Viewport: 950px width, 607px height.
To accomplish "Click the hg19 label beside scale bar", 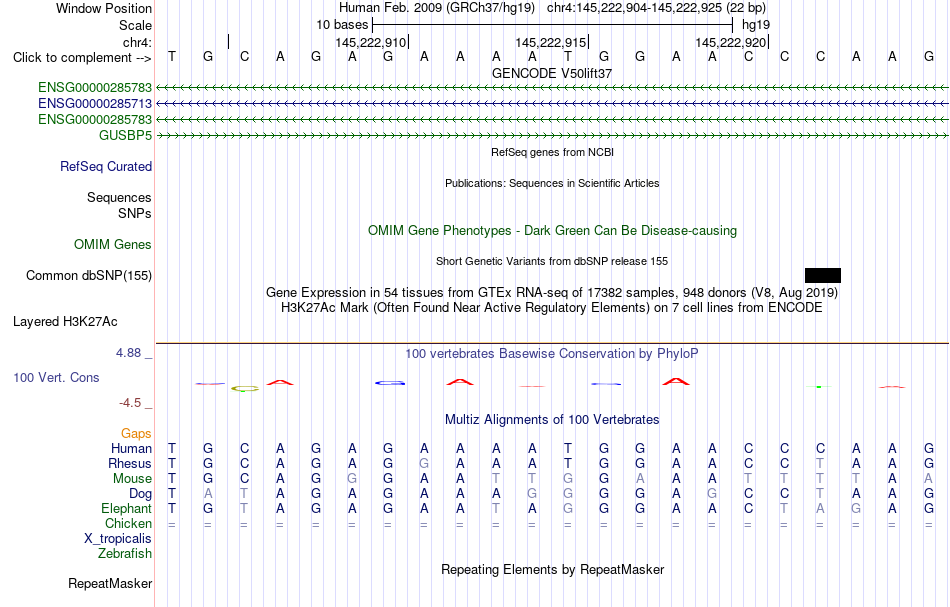I will pos(756,25).
